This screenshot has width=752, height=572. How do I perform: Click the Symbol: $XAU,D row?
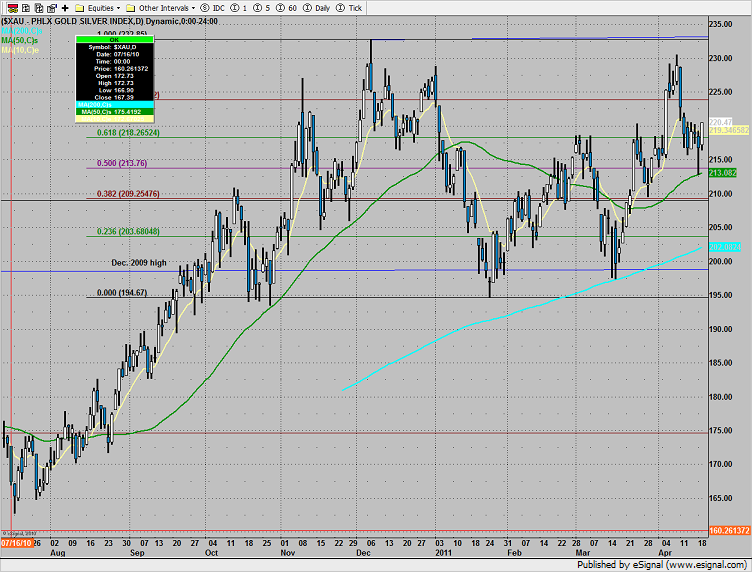coord(115,47)
